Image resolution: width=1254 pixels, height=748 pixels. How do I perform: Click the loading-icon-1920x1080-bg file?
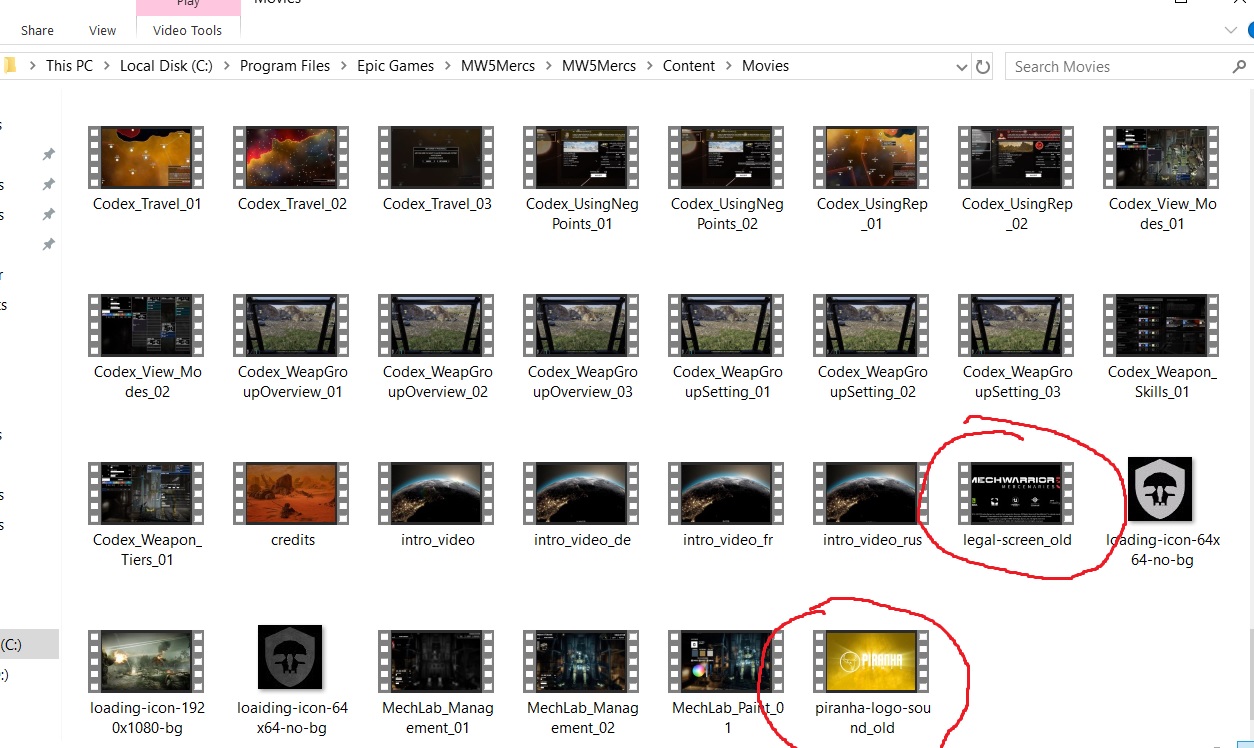click(x=146, y=662)
